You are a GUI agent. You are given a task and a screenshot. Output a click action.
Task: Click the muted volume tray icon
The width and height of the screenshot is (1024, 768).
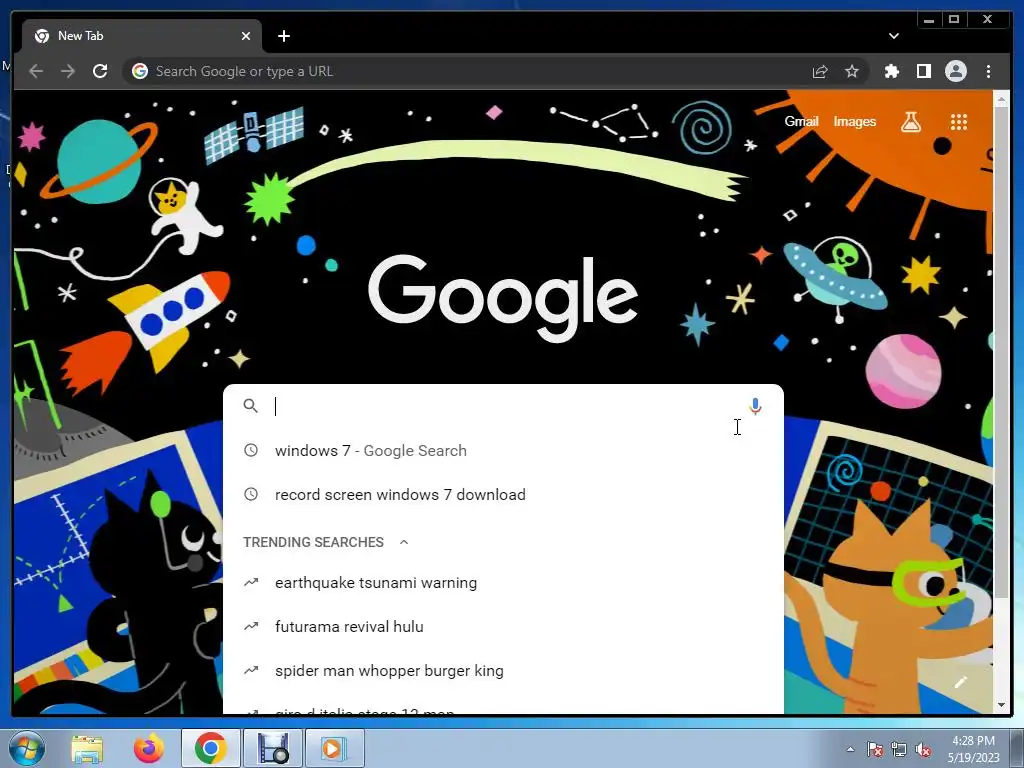tap(923, 750)
